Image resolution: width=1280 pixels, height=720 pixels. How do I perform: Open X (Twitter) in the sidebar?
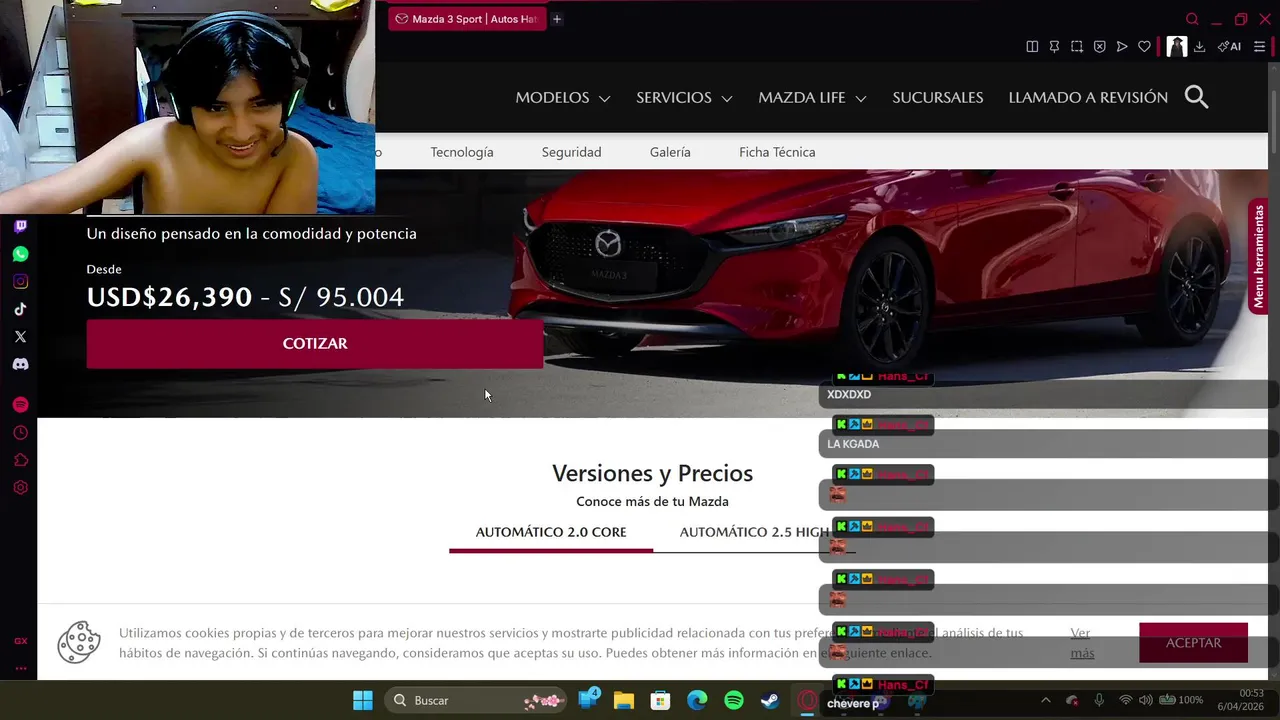pyautogui.click(x=20, y=337)
